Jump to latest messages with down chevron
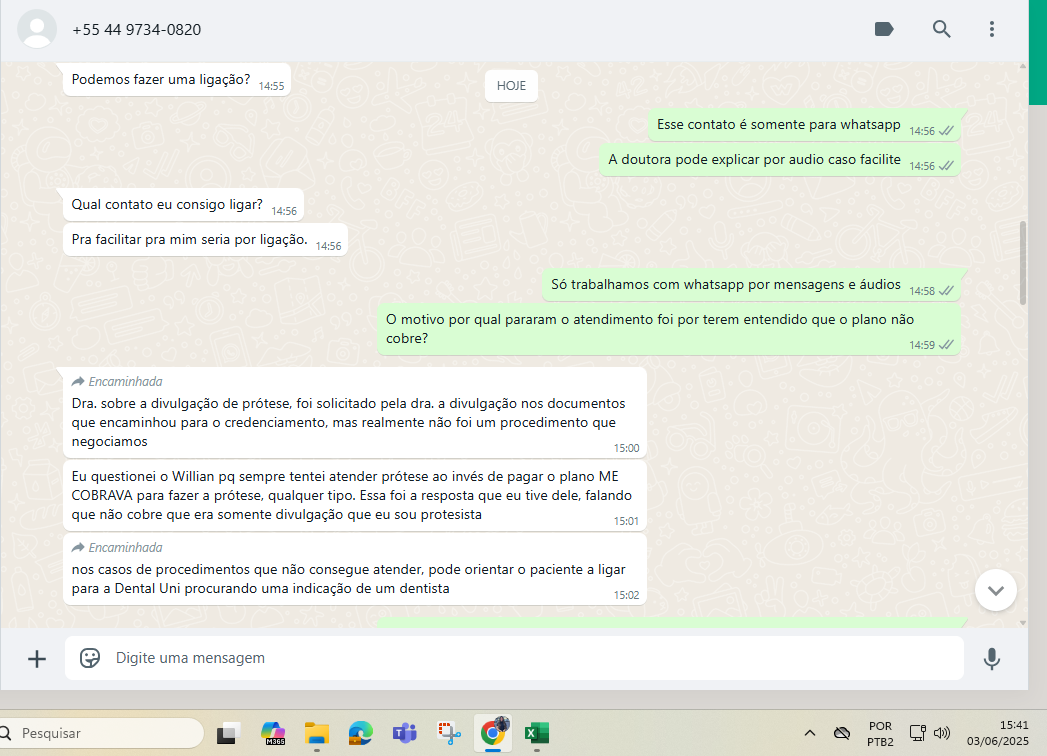The image size is (1047, 756). [x=996, y=590]
